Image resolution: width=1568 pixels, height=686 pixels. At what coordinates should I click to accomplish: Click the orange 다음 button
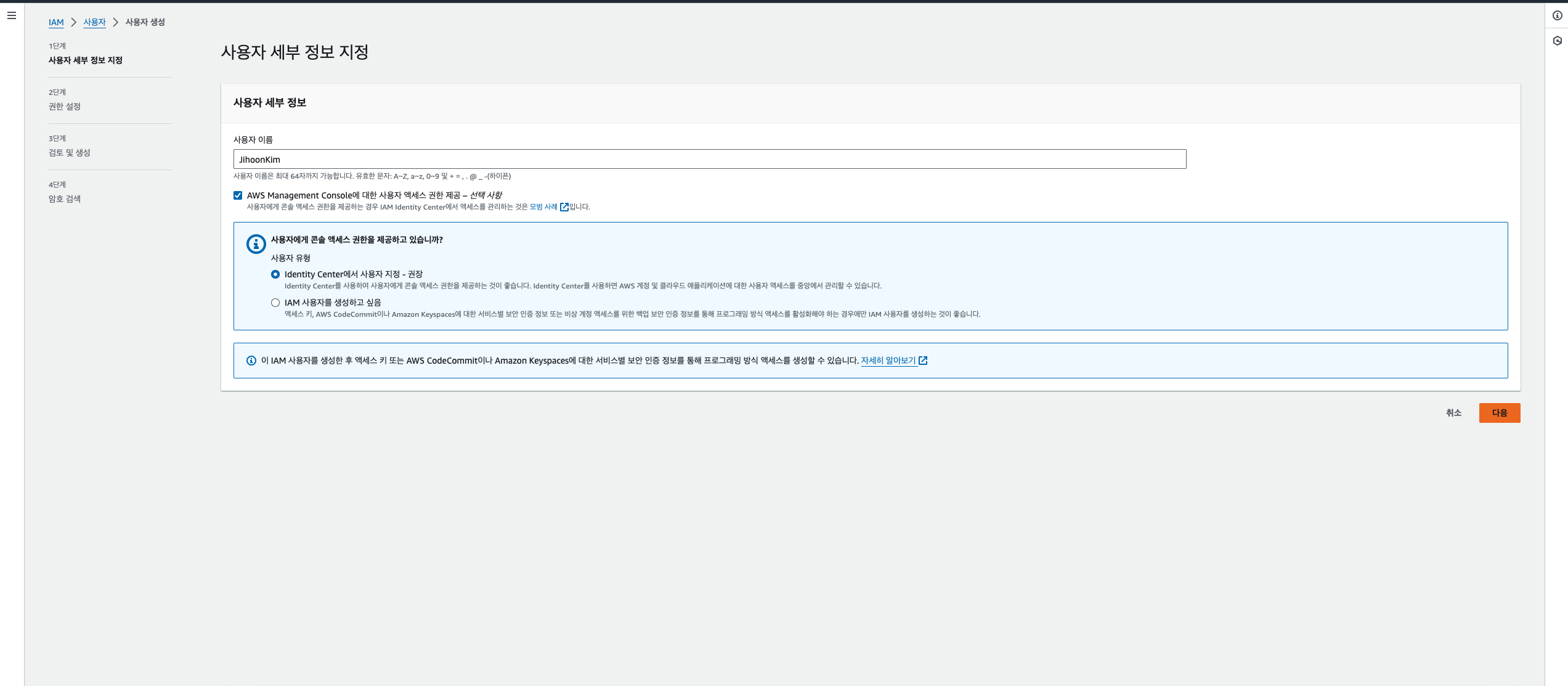point(1500,413)
